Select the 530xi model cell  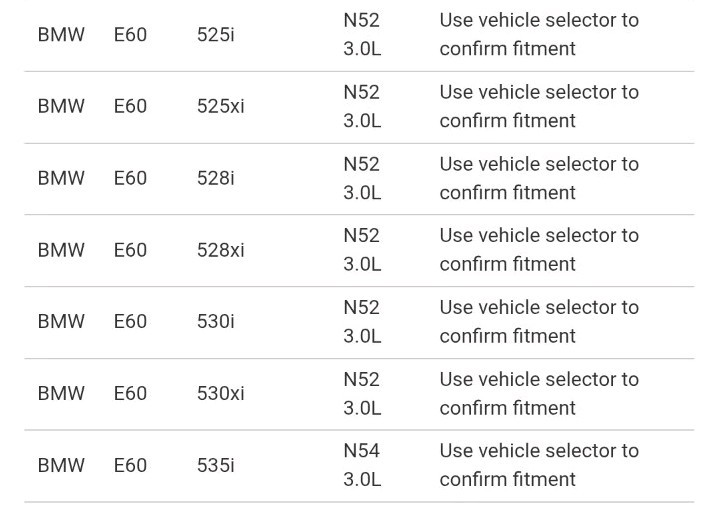[x=220, y=394]
